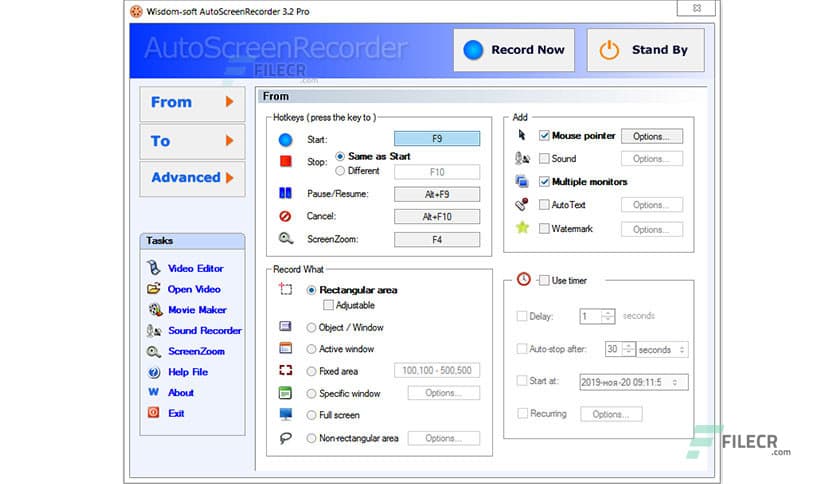The height and width of the screenshot is (484, 836).
Task: Click the Full screen monitor icon
Action: pyautogui.click(x=286, y=414)
